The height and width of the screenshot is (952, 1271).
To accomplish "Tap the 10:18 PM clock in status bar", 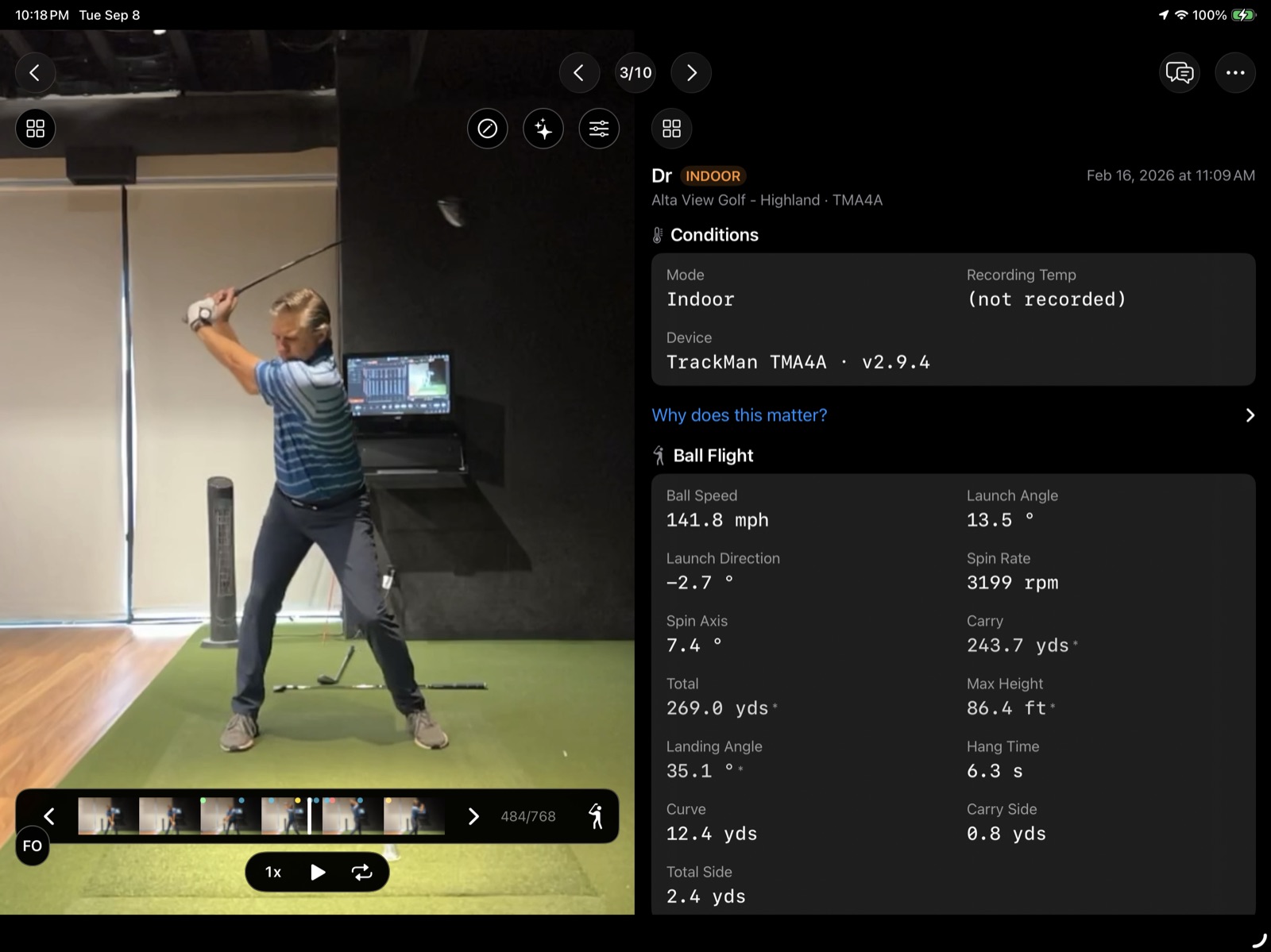I will 42,15.
